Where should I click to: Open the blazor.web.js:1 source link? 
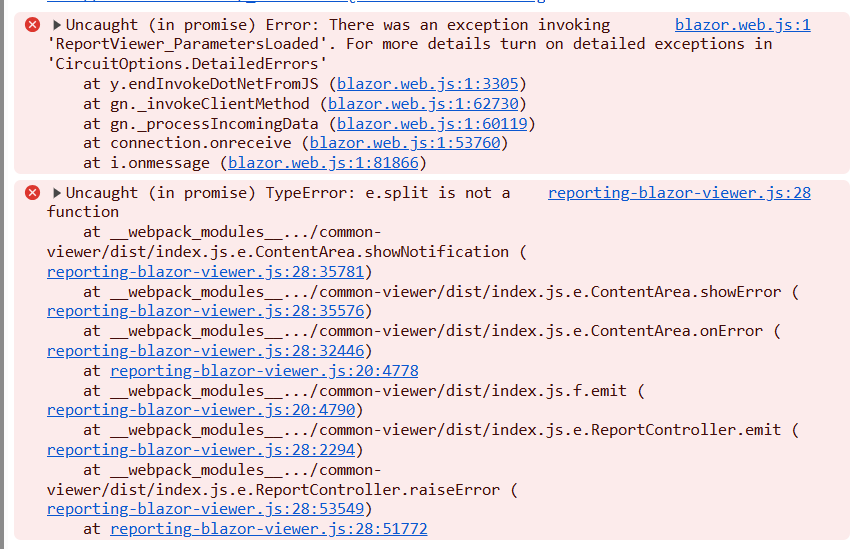click(742, 24)
